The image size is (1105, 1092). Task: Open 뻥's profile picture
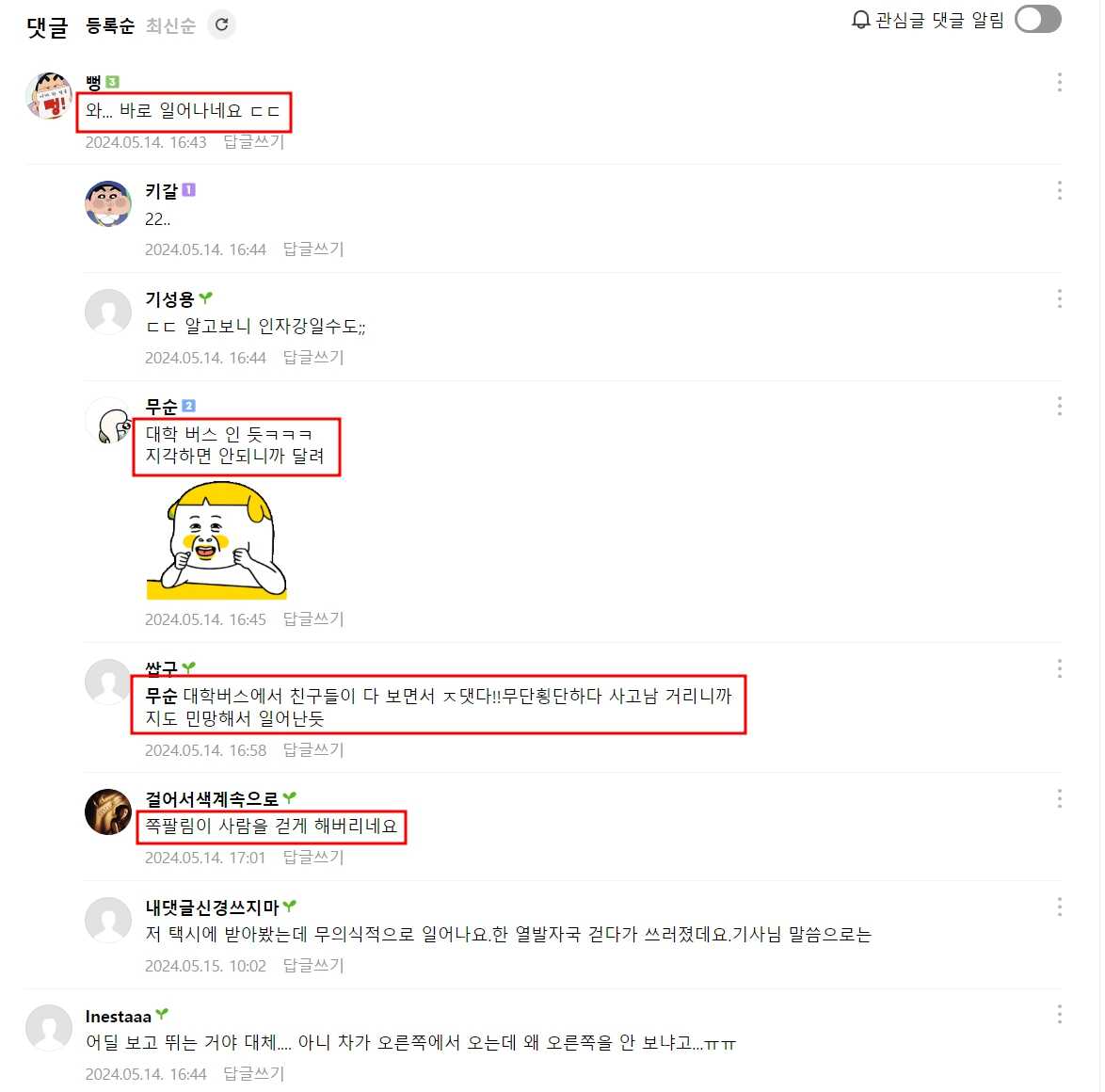[x=49, y=95]
